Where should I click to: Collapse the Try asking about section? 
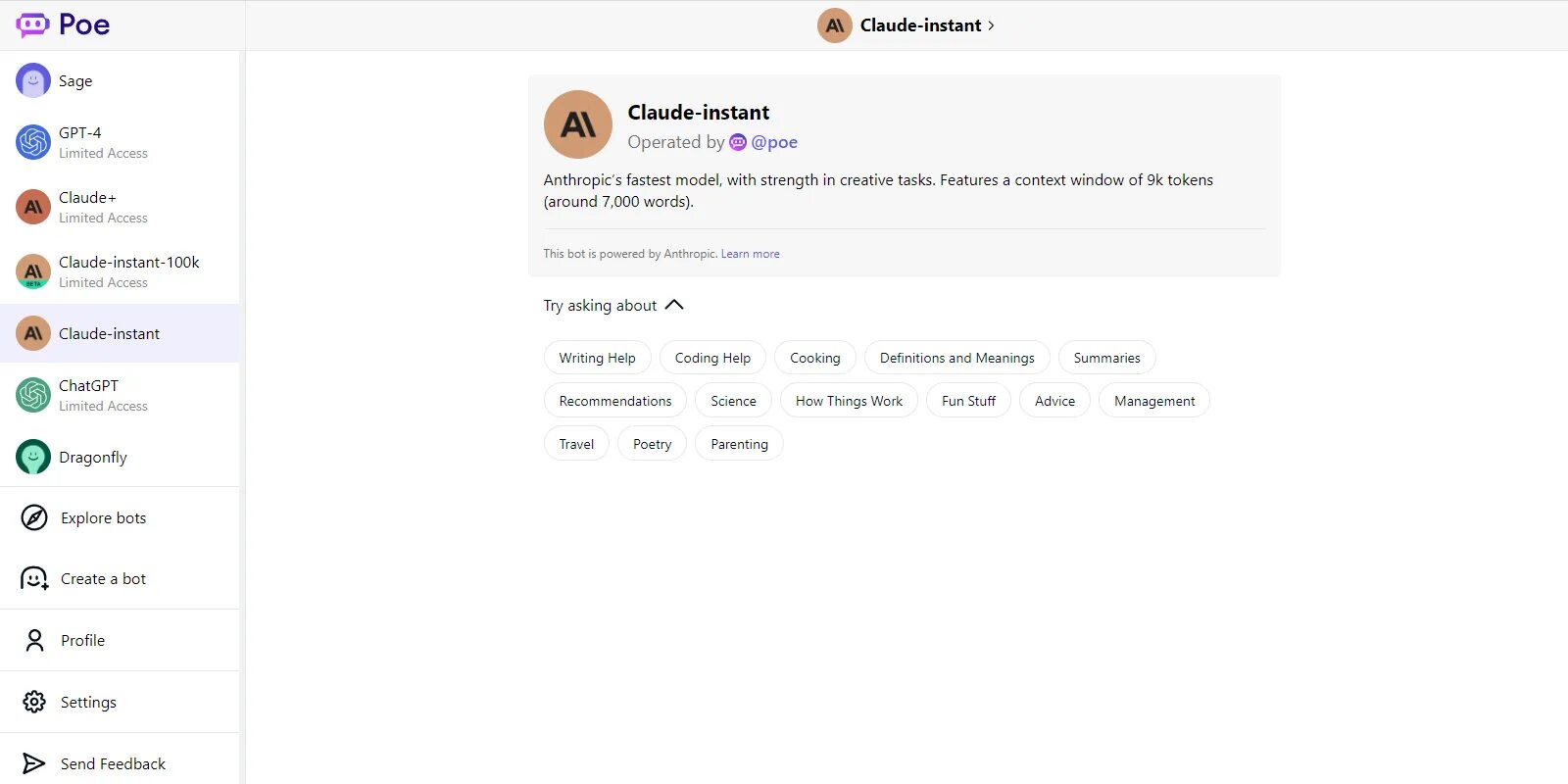(x=674, y=305)
